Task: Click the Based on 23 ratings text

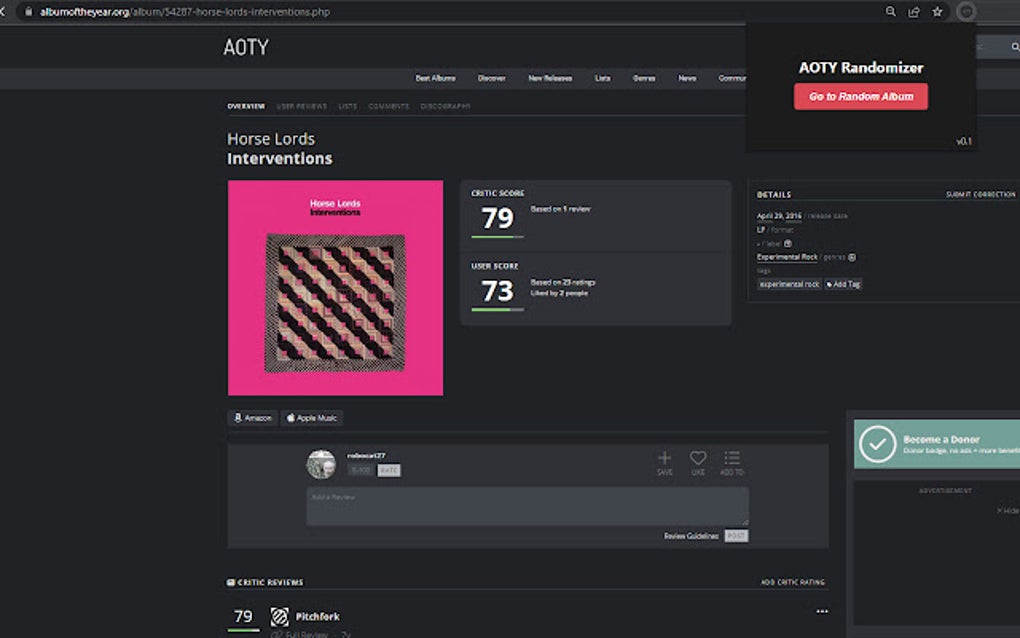Action: (563, 282)
